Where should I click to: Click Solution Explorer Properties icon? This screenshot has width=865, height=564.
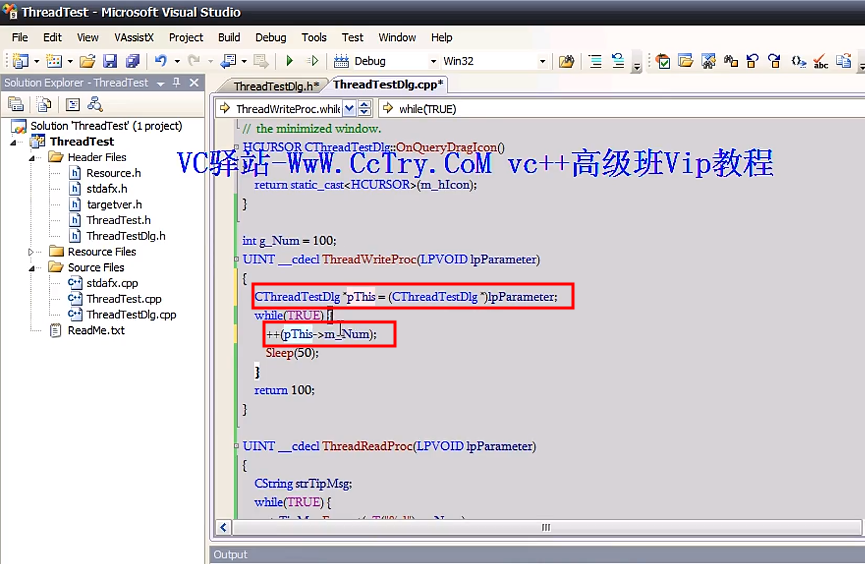[16, 104]
